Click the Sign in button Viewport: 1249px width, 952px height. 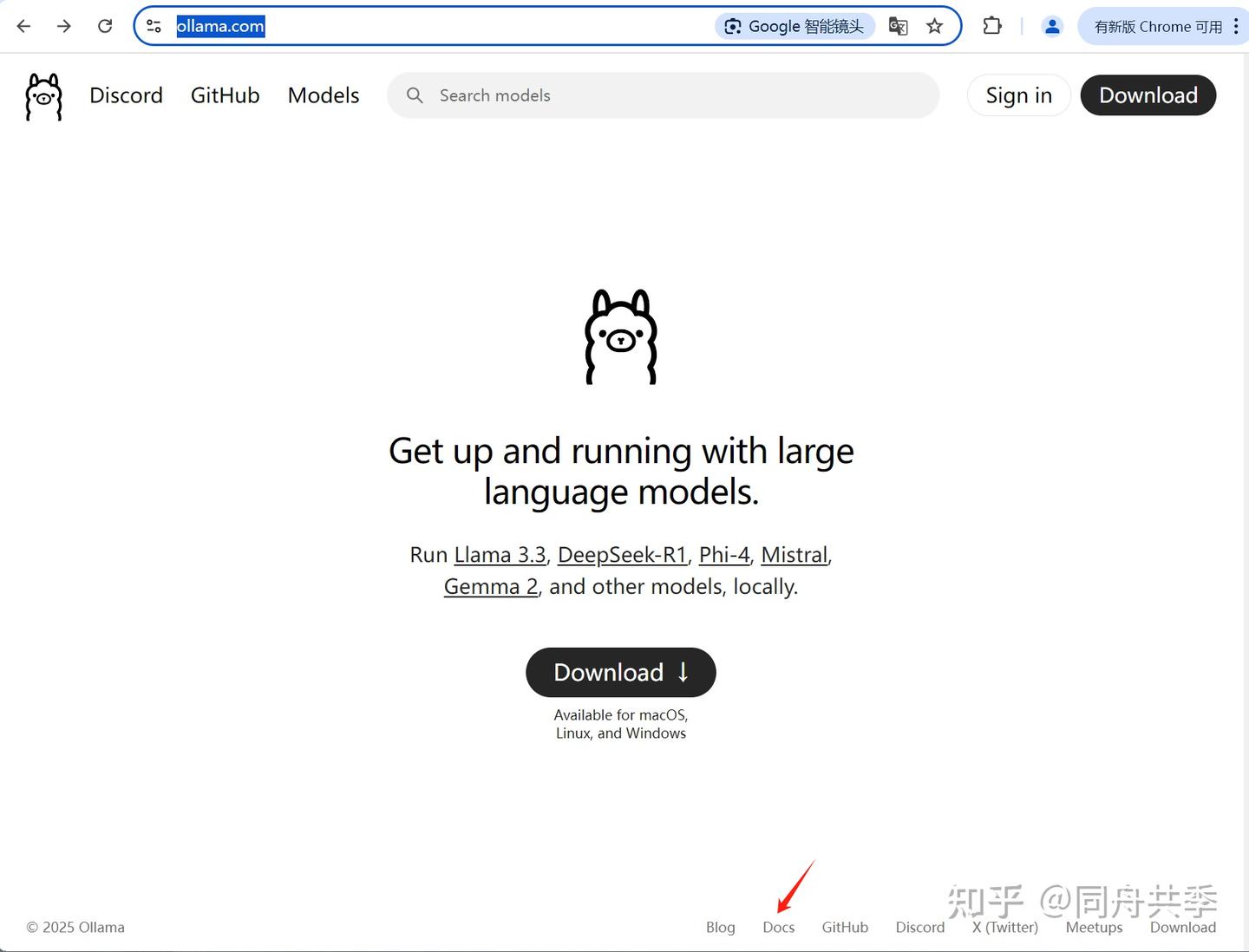pos(1019,95)
